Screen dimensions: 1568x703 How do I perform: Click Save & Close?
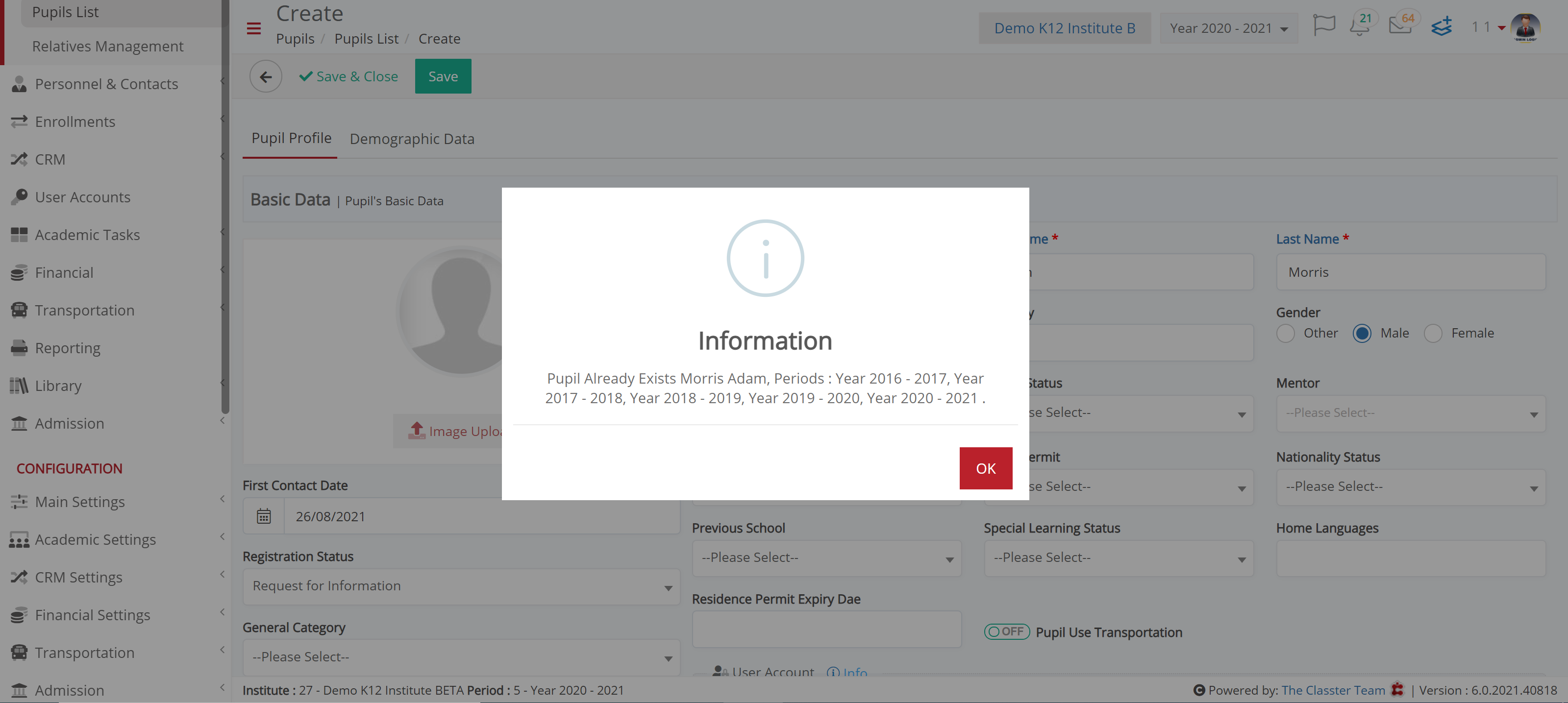coord(349,76)
